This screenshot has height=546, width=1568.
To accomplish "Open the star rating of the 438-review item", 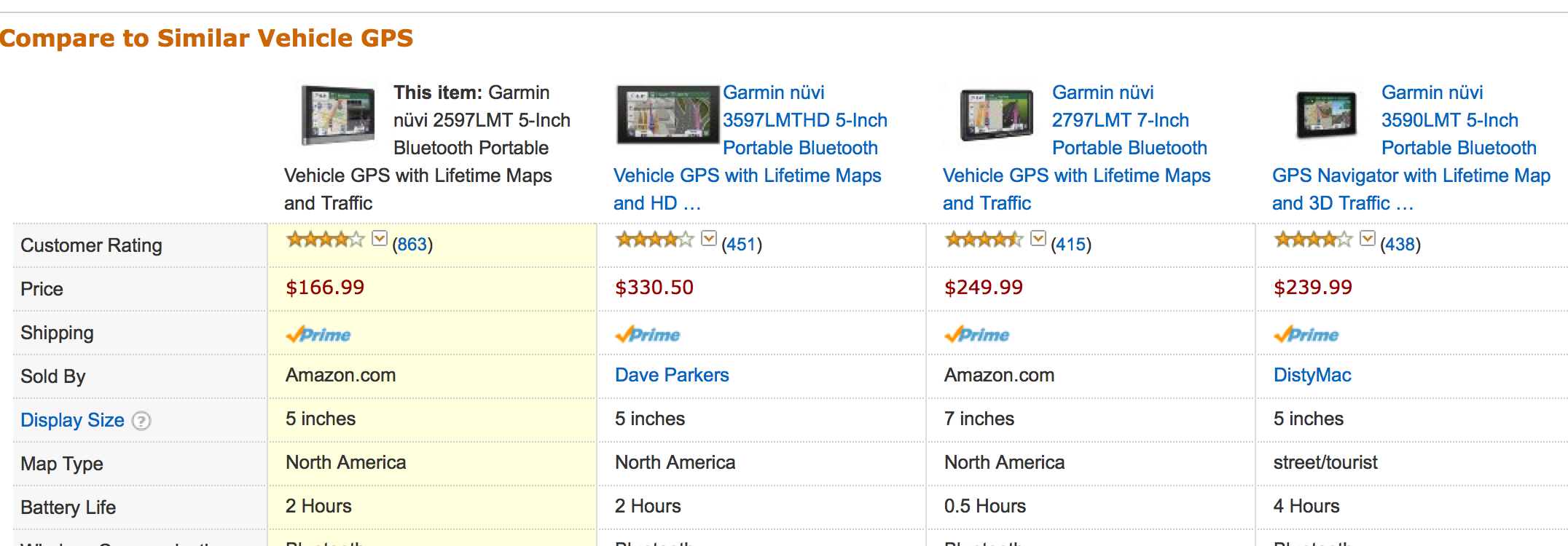I will coord(1313,240).
